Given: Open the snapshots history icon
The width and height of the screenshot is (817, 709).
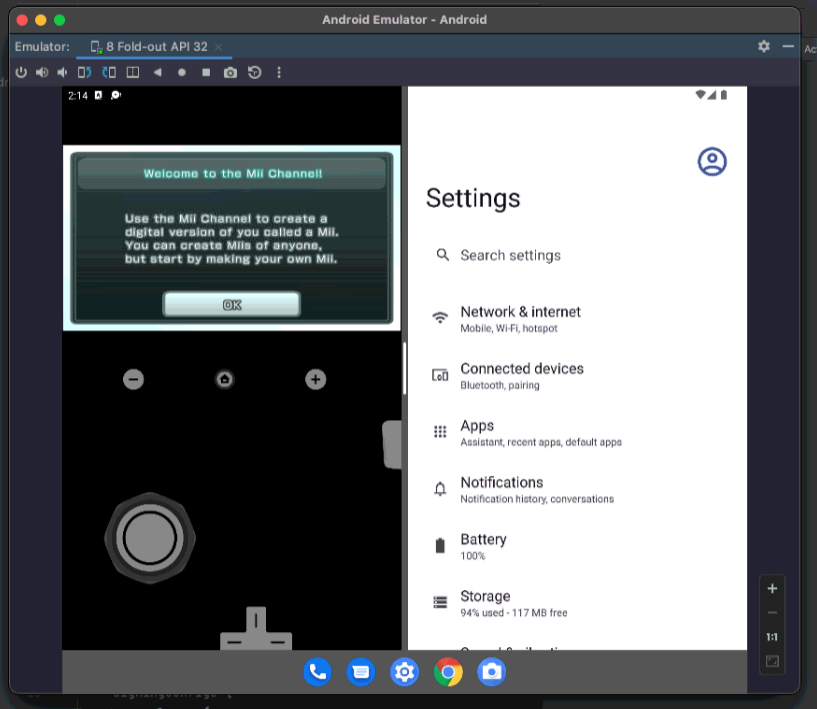Looking at the screenshot, I should (x=255, y=72).
